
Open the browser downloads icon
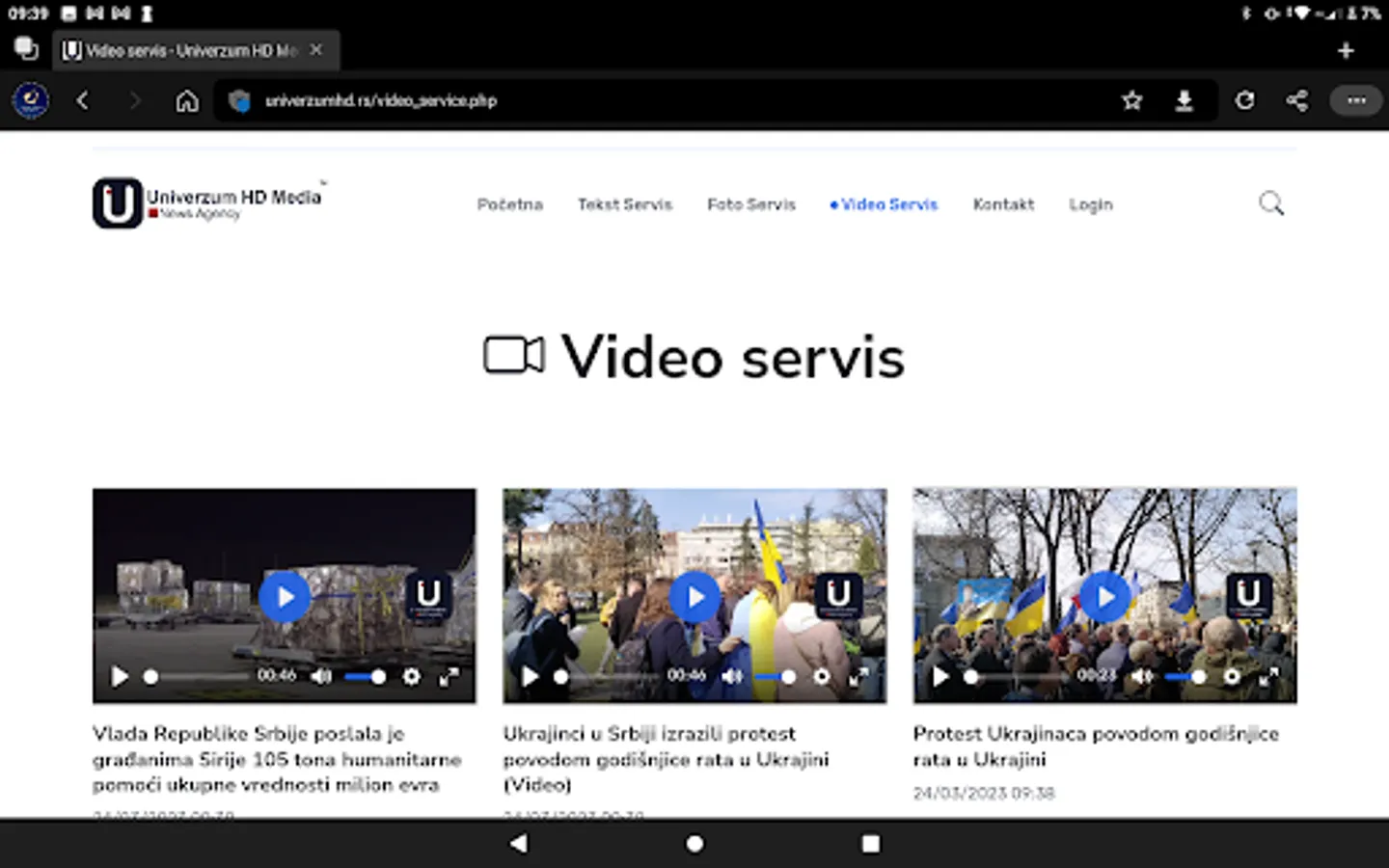point(1185,100)
